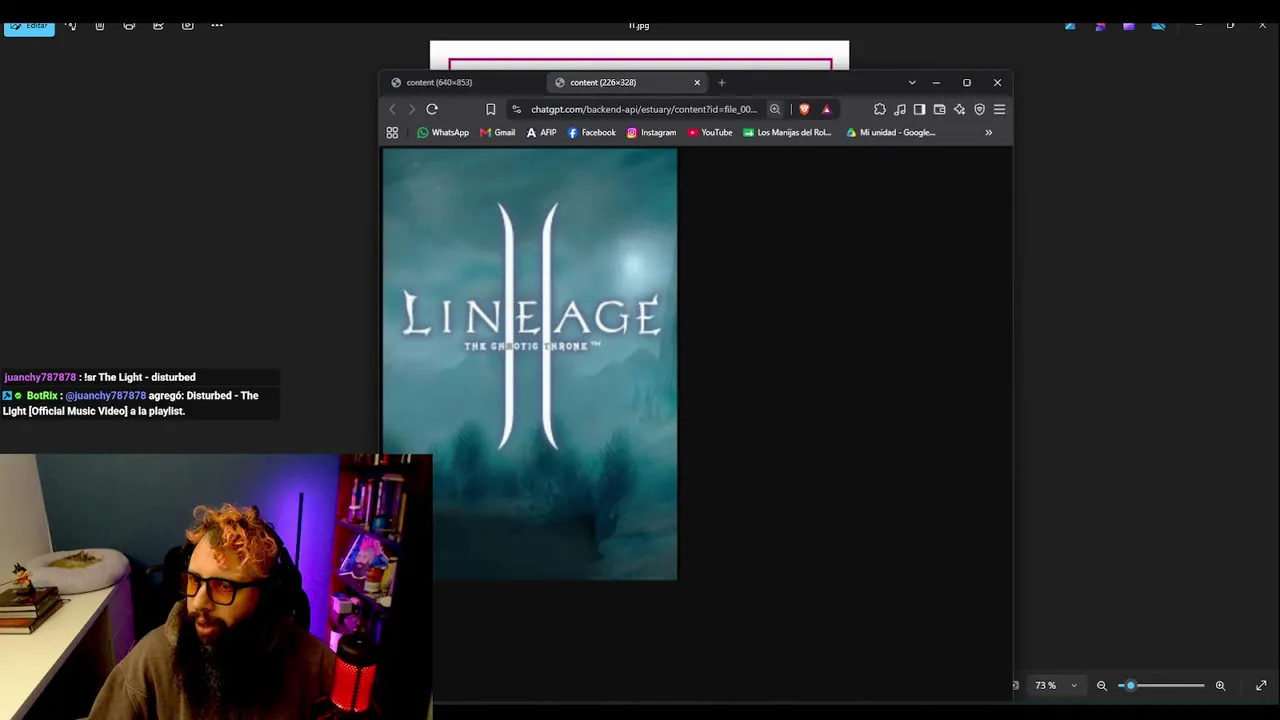Open a new browser tab

(722, 82)
